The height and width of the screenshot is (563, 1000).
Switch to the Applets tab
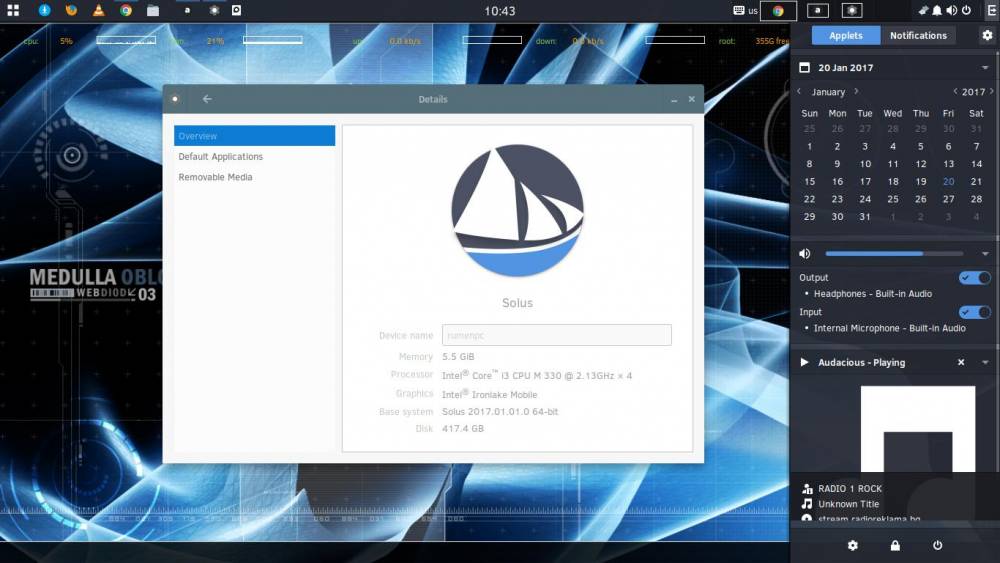pyautogui.click(x=846, y=36)
